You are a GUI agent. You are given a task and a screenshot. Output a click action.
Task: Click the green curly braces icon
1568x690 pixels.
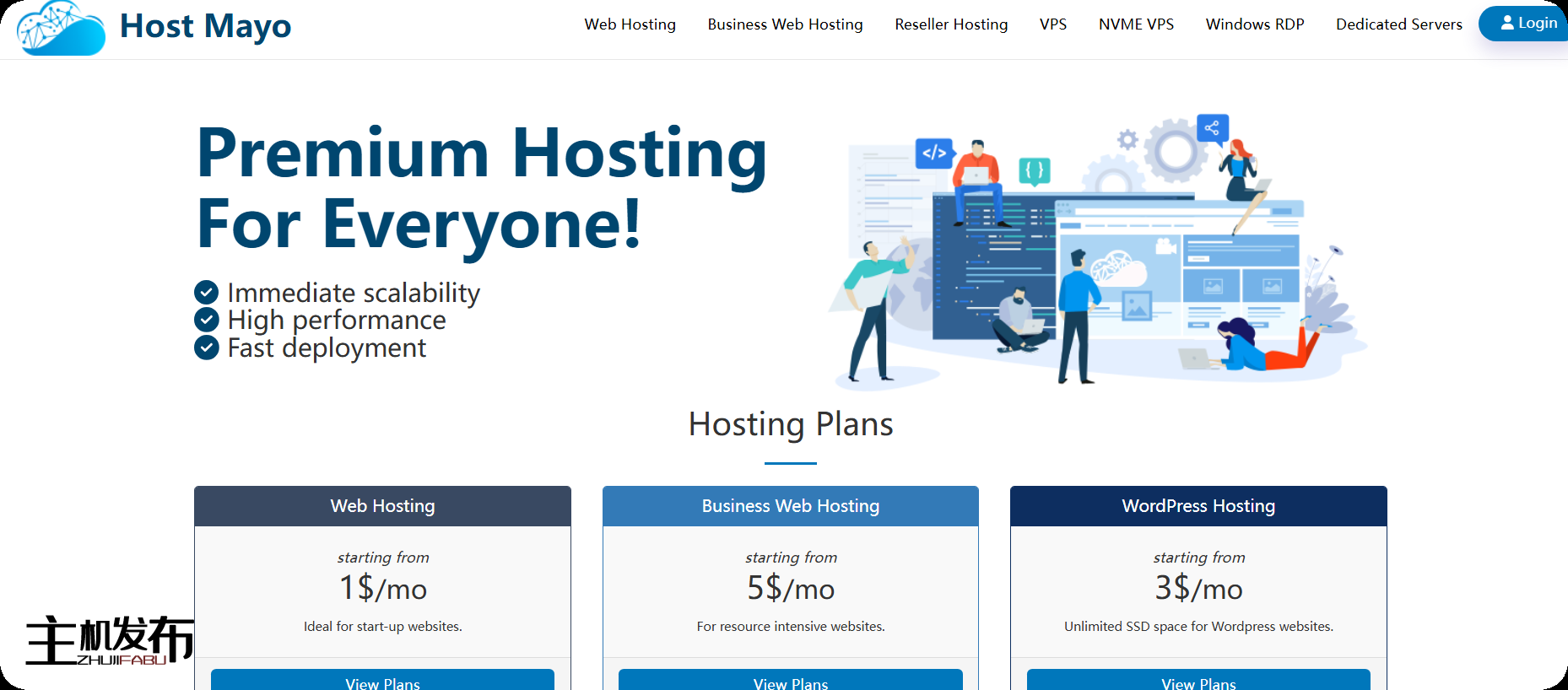1035,170
